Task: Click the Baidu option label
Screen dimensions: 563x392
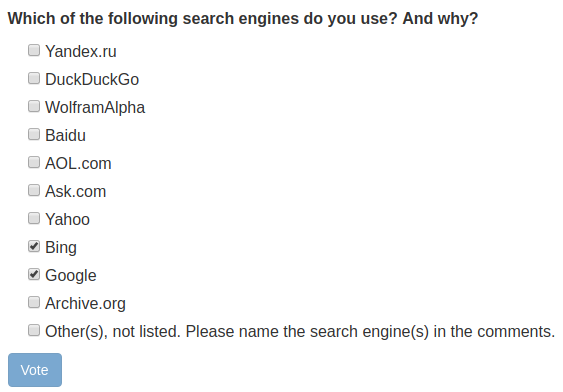Action: 65,135
